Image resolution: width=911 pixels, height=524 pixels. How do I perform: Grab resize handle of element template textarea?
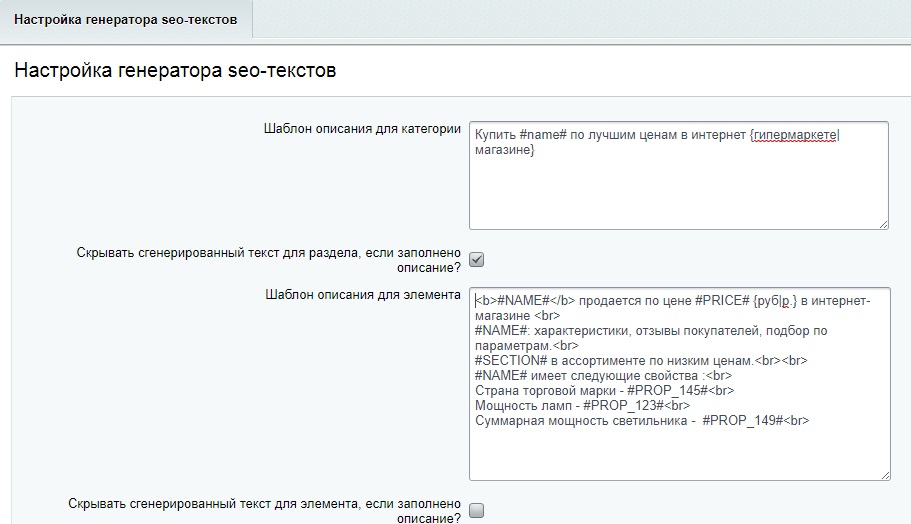coord(884,474)
